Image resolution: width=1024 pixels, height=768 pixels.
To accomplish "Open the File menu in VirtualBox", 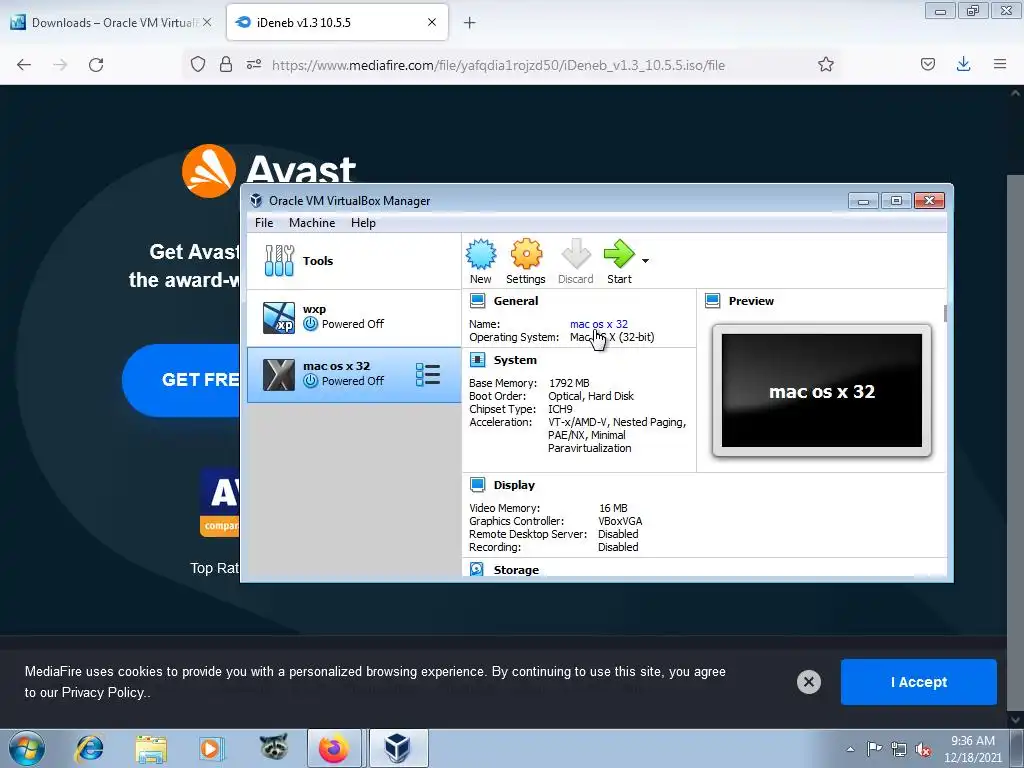I will [x=264, y=223].
